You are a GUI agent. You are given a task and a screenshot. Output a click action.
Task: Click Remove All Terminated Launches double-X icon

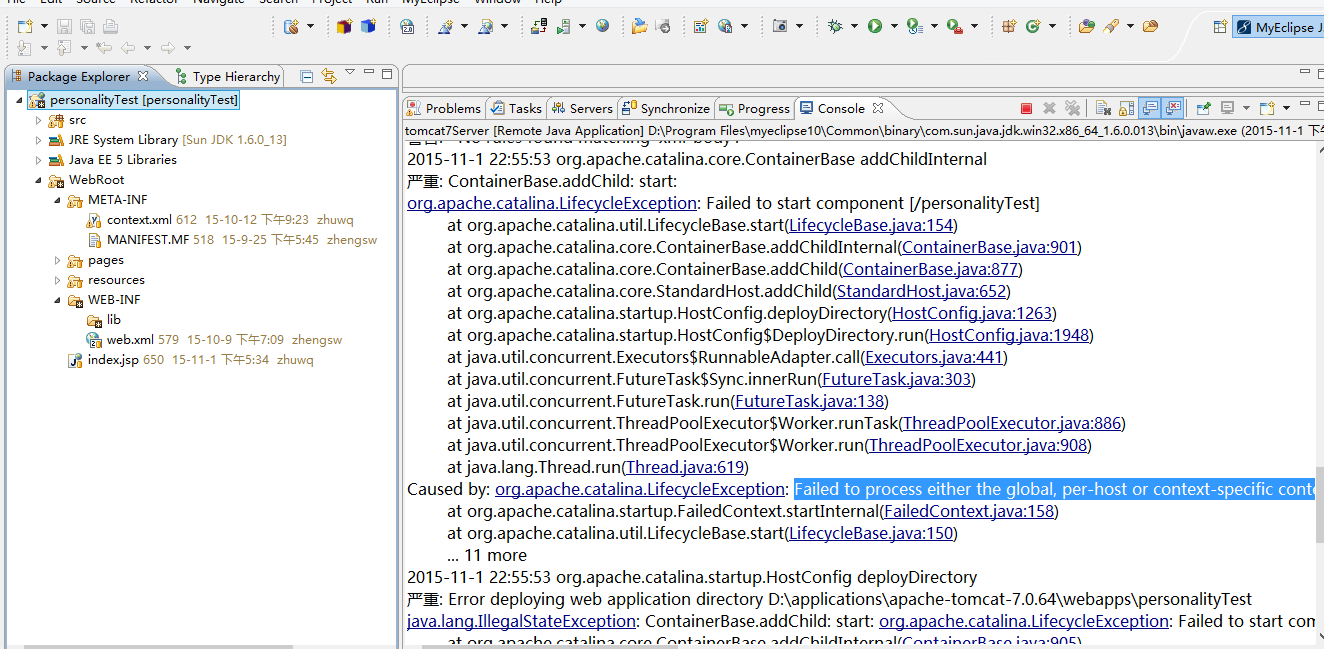tap(1072, 108)
